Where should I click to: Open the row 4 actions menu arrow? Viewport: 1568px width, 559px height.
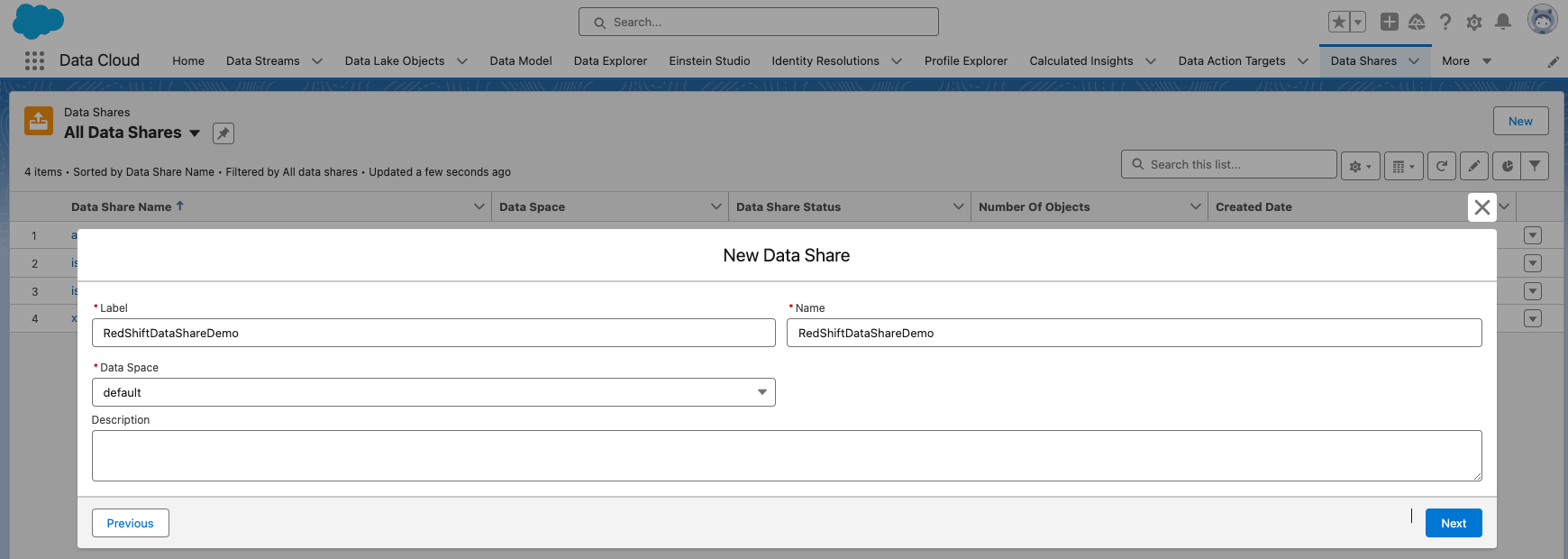(1533, 318)
